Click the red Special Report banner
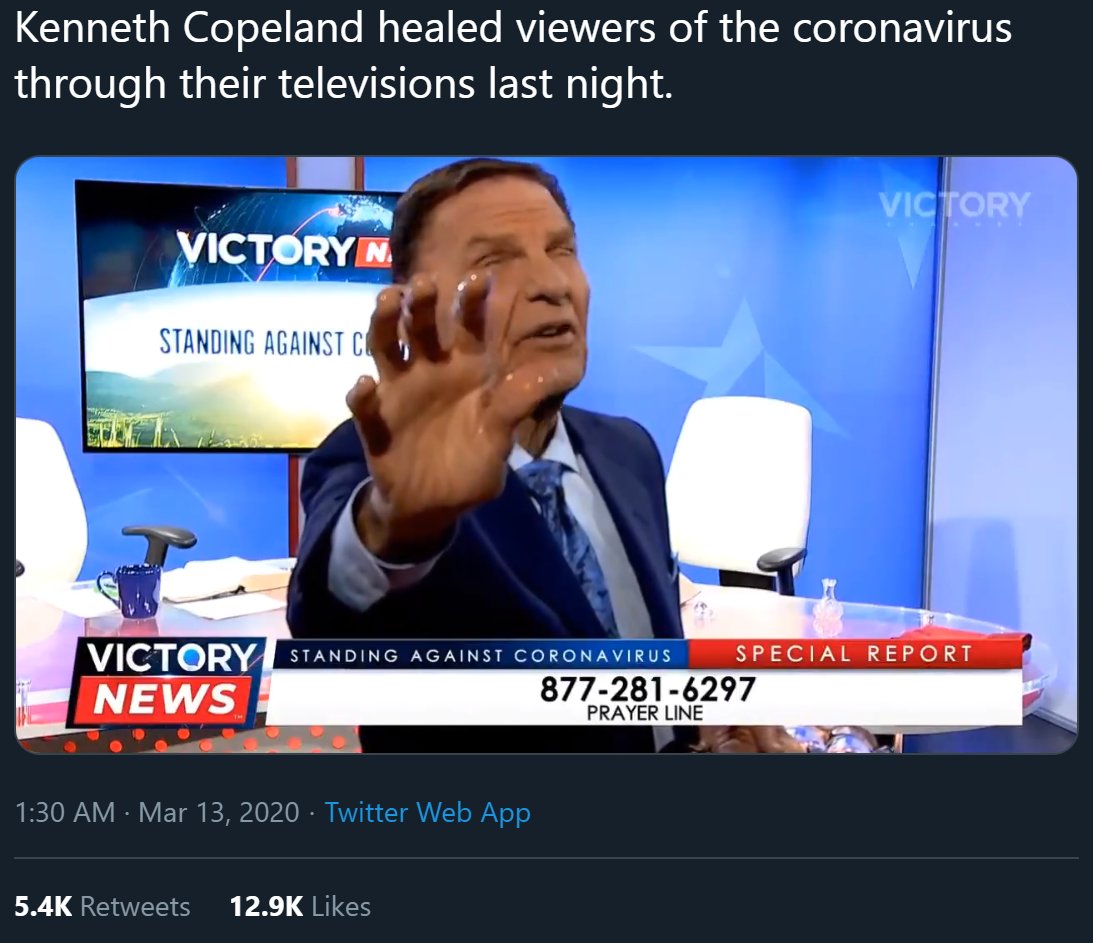 click(x=855, y=654)
